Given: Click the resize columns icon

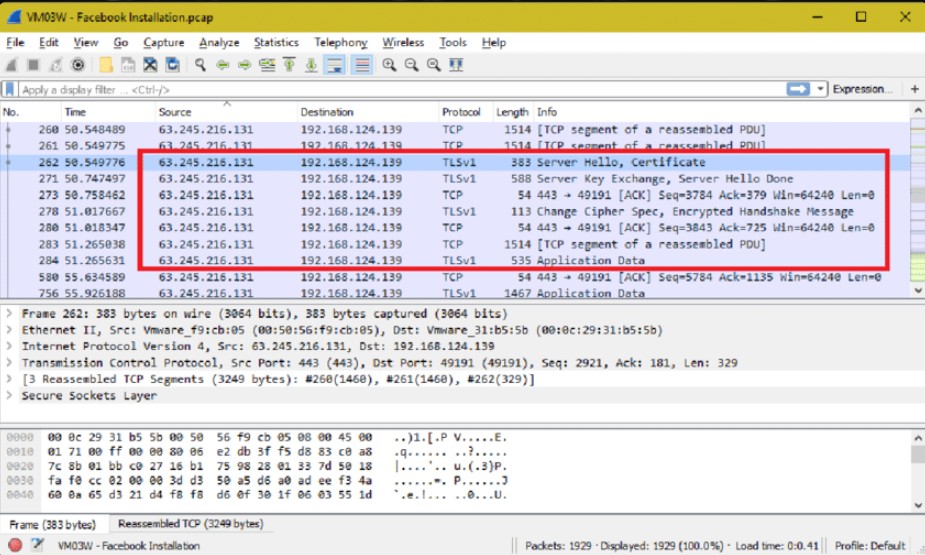Looking at the screenshot, I should coord(456,65).
